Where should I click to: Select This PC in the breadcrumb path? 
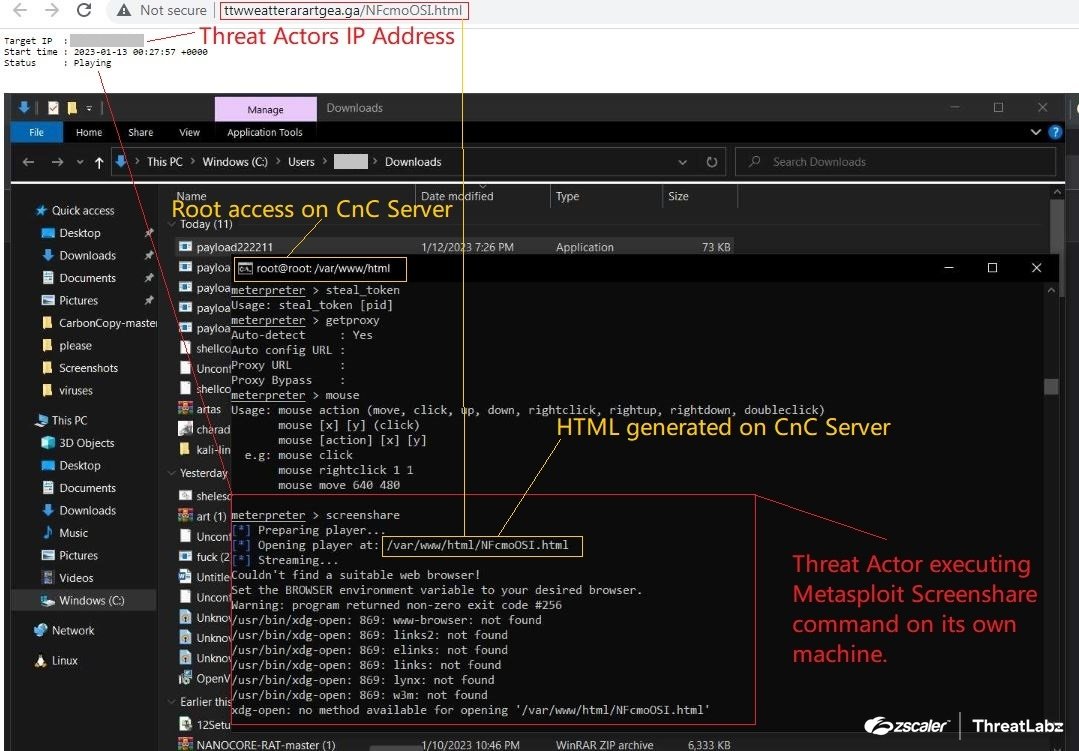164,161
